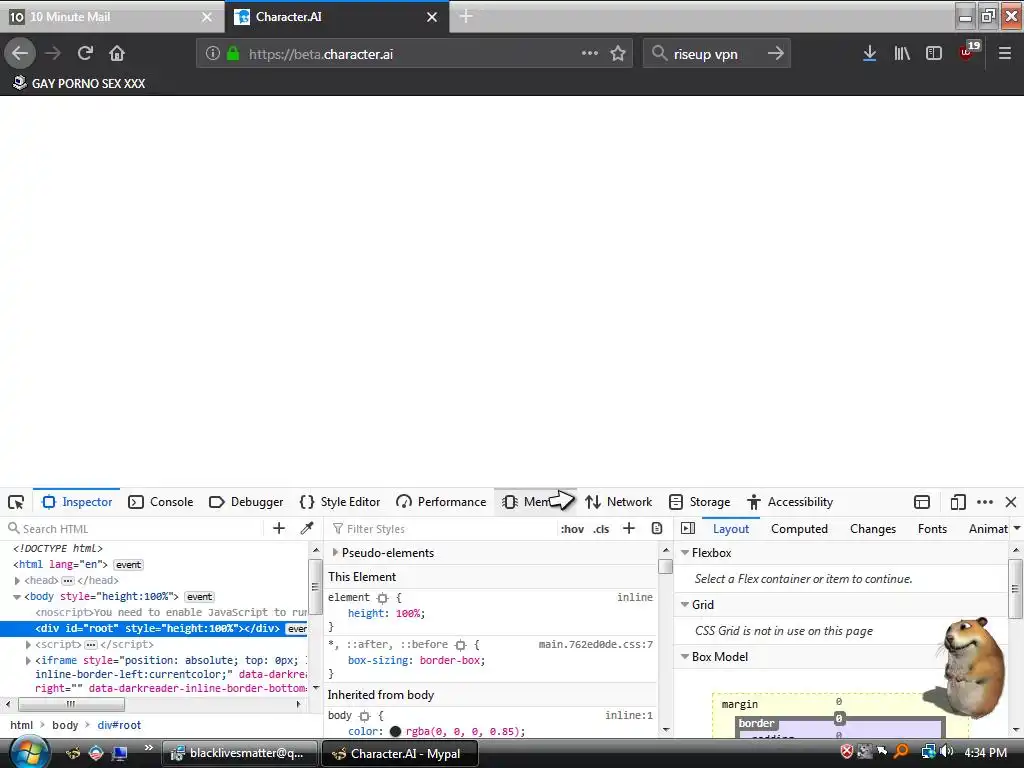Open the rgba color swatch for body color
Viewport: 1024px width, 768px height.
click(x=395, y=731)
